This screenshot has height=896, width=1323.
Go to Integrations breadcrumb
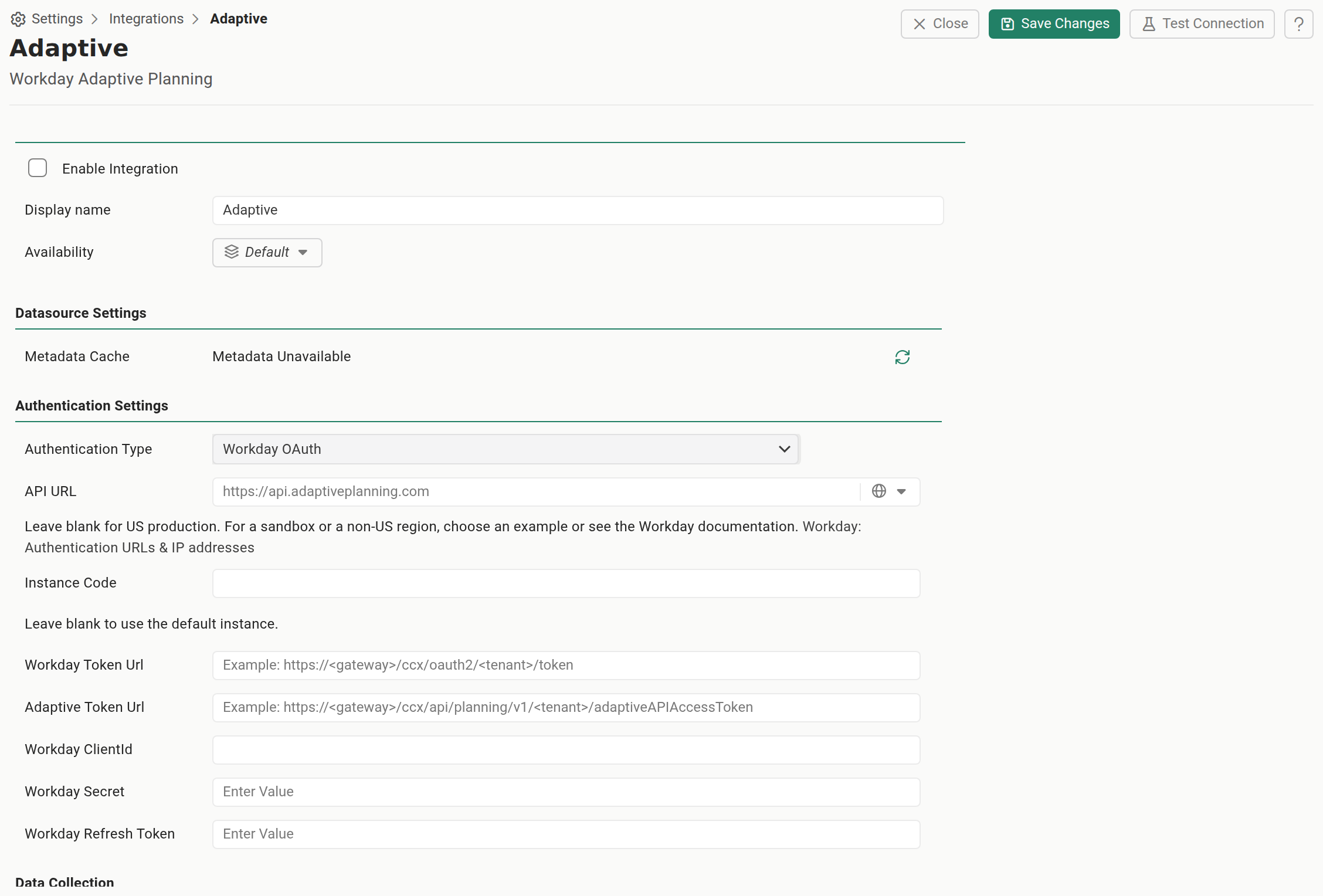coord(146,19)
